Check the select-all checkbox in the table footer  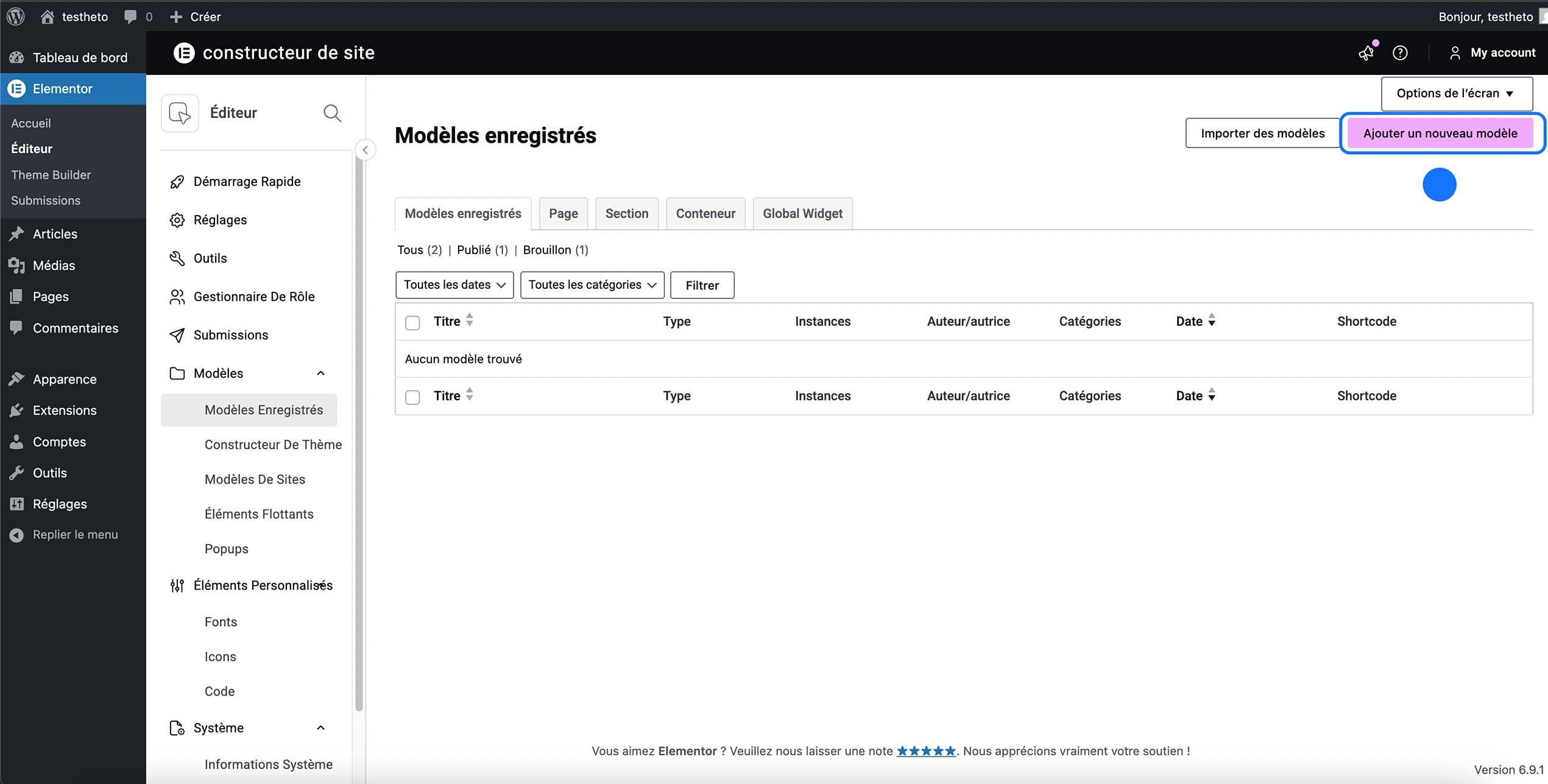pyautogui.click(x=412, y=396)
